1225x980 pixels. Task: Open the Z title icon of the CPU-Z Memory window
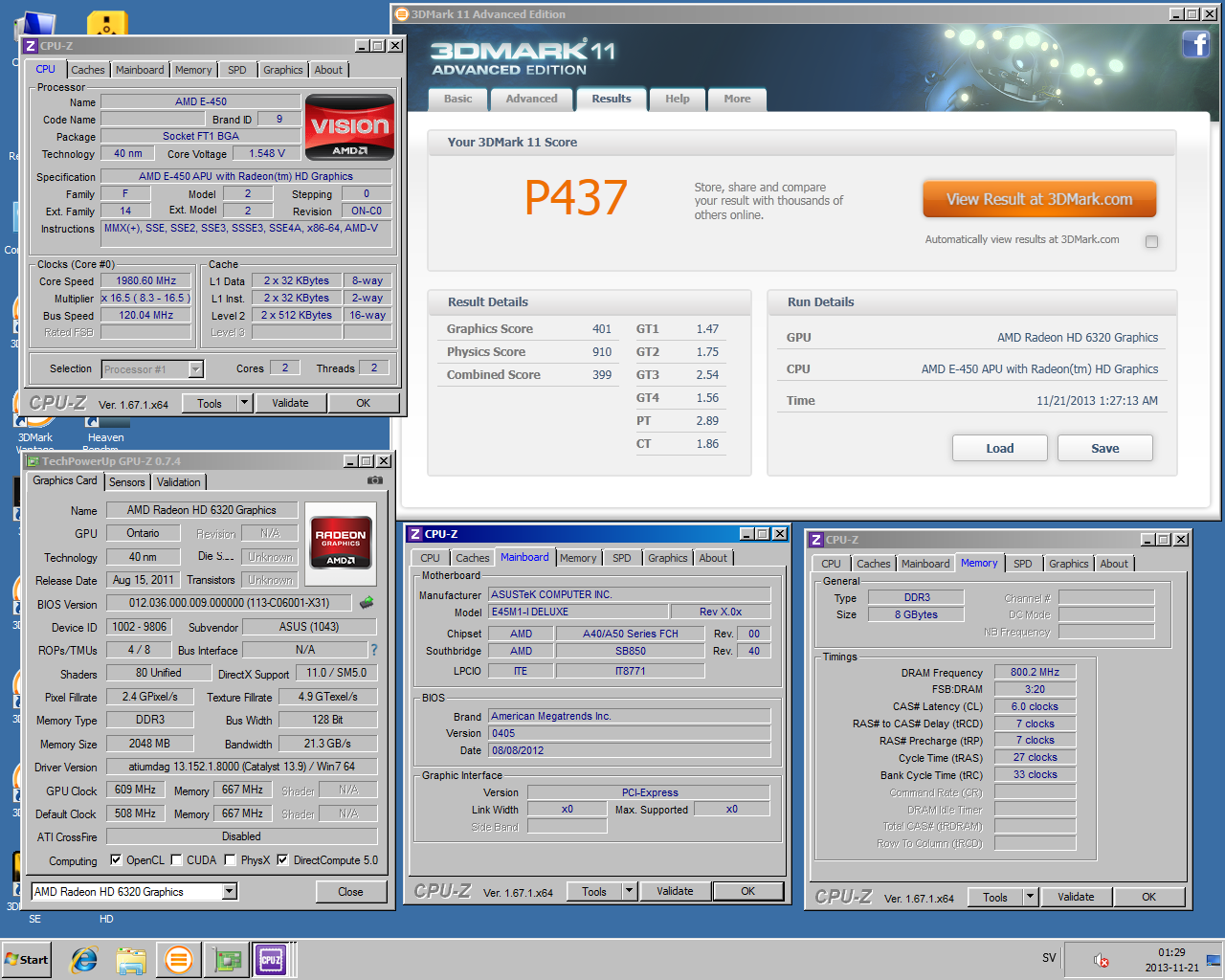click(x=816, y=540)
